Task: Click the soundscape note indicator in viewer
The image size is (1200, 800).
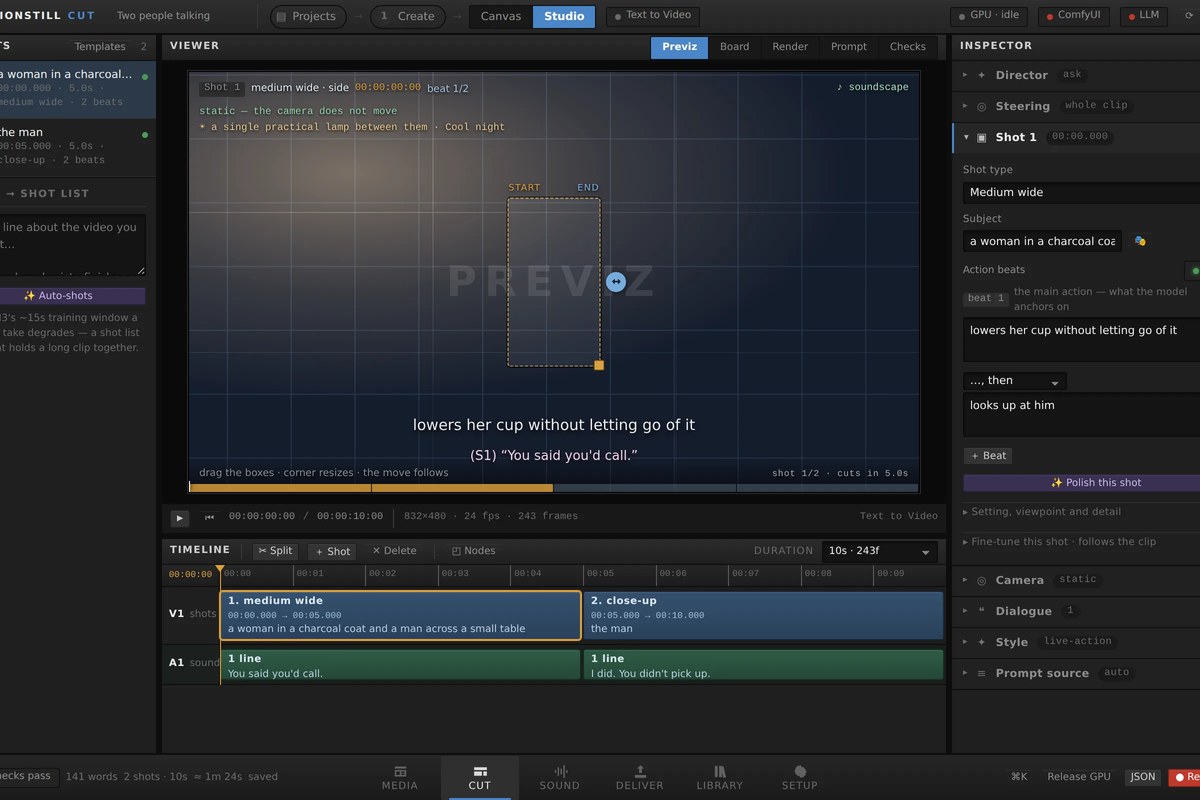Action: [x=873, y=87]
